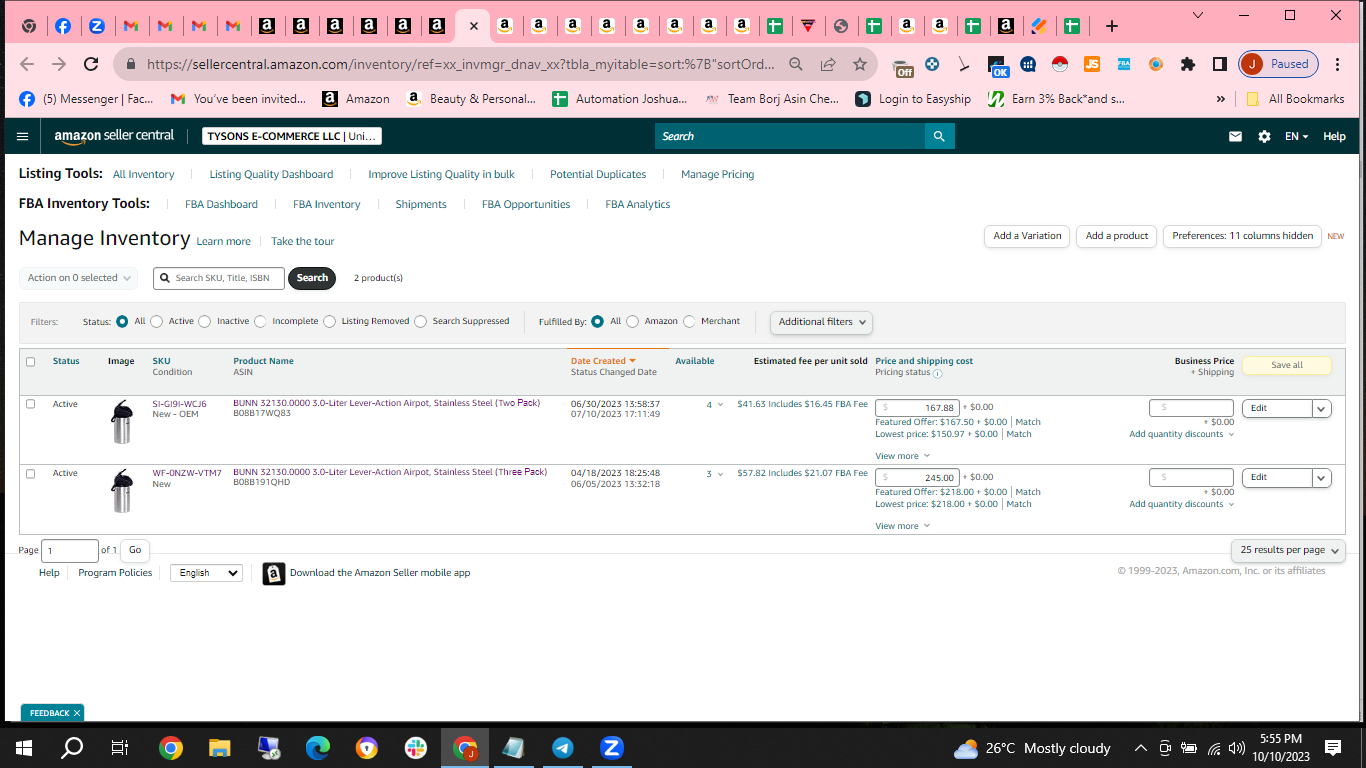
Task: Open the messages envelope icon
Action: point(1235,136)
